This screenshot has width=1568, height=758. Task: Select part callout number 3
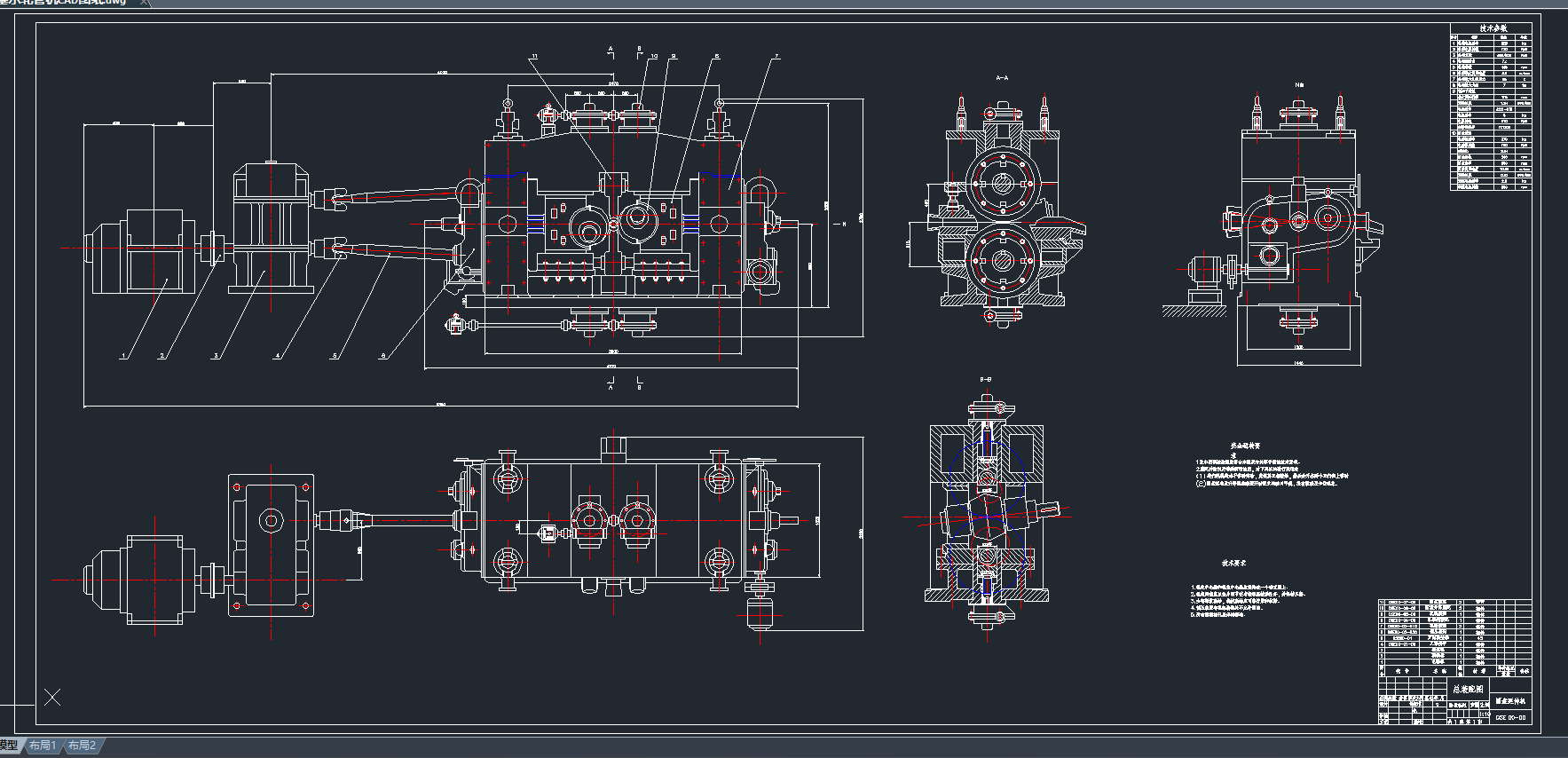point(215,356)
